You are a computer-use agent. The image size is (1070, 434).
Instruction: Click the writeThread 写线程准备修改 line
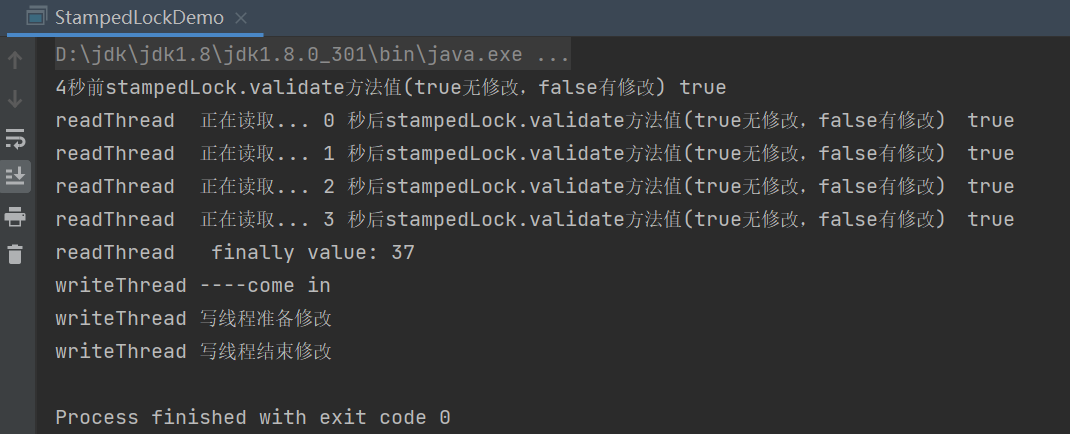click(x=193, y=318)
